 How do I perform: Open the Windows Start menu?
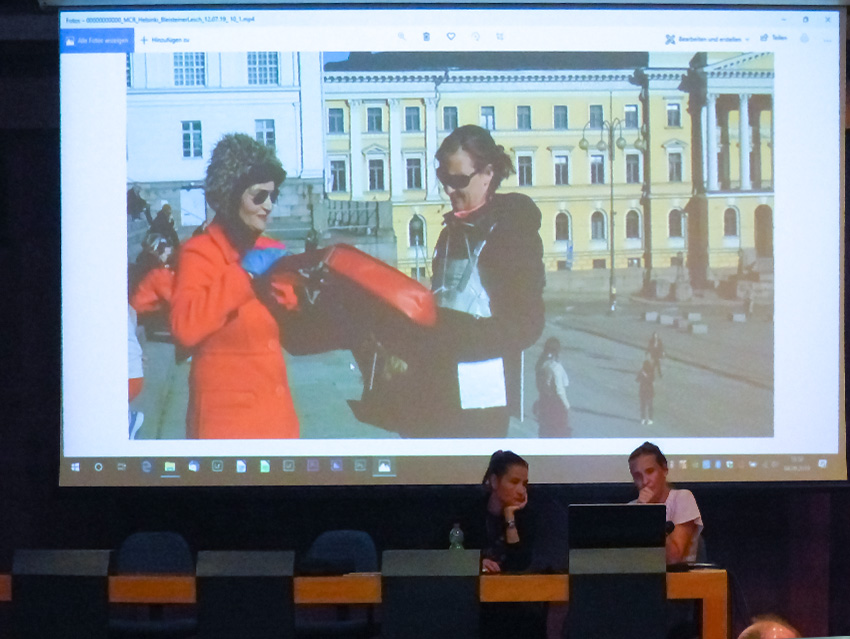click(x=74, y=466)
